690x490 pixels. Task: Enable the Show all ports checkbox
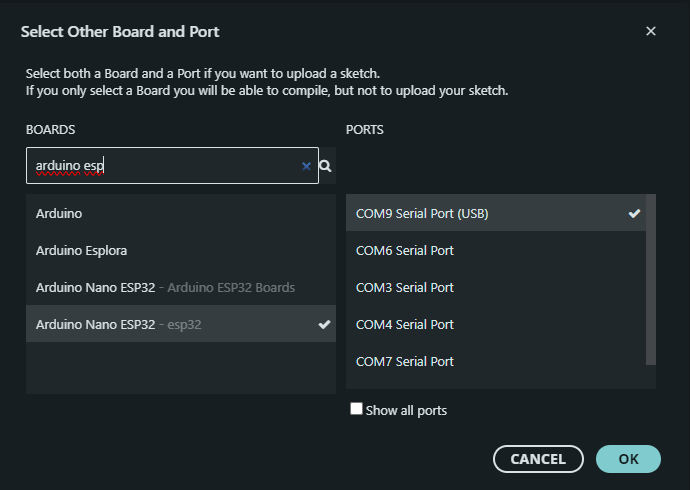click(356, 409)
